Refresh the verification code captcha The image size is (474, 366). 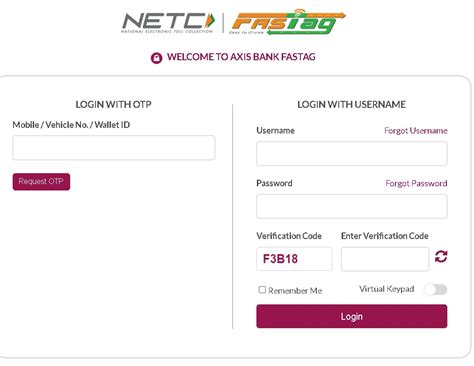pyautogui.click(x=441, y=257)
